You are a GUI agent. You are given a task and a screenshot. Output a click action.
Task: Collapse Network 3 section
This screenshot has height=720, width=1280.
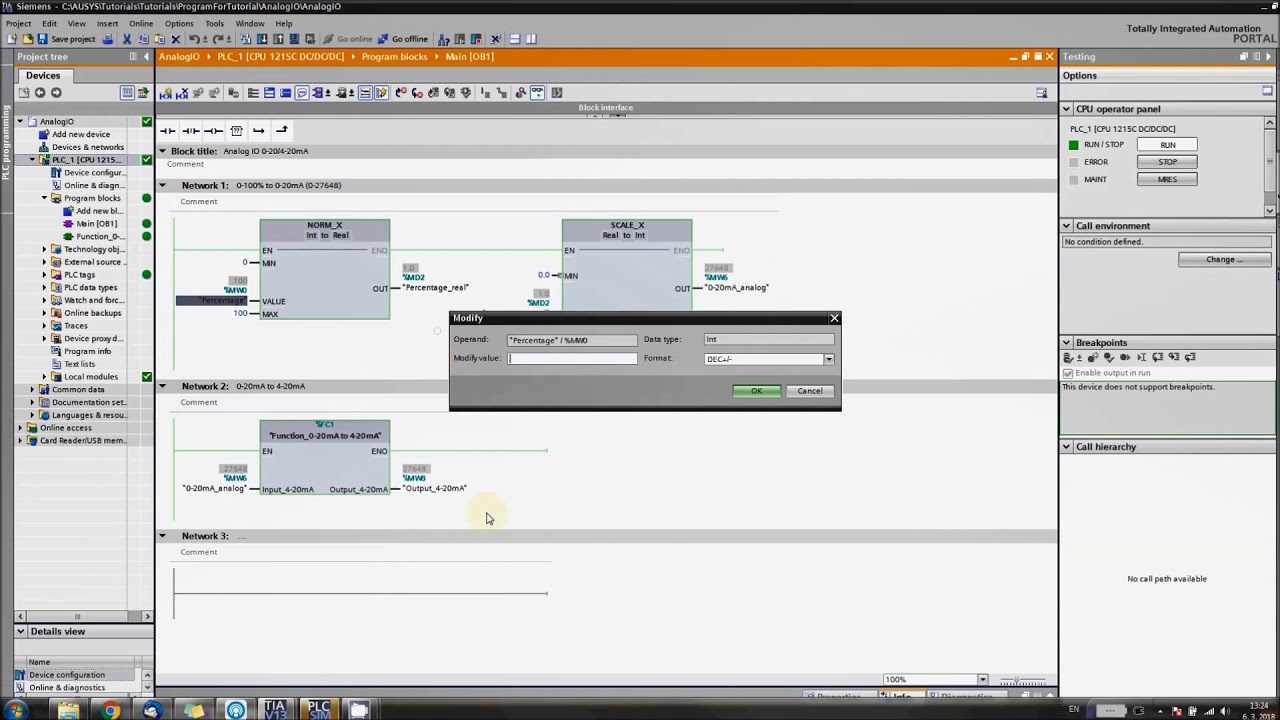pyautogui.click(x=162, y=536)
